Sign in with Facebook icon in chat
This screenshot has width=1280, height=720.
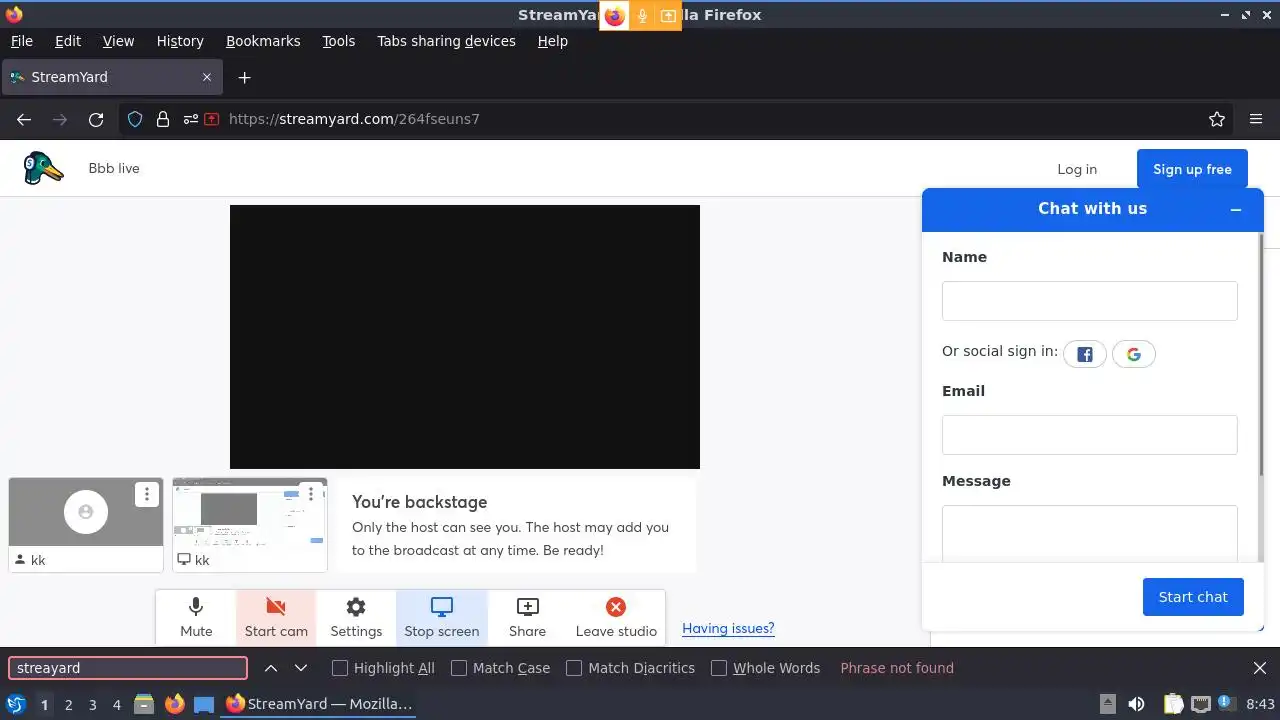[1084, 354]
